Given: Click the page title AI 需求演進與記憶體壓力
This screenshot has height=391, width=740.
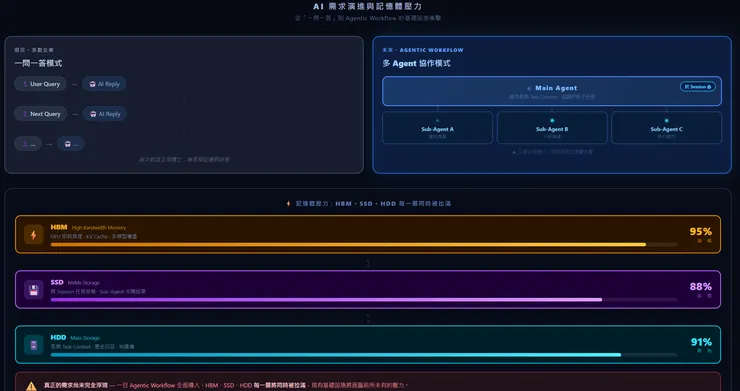Looking at the screenshot, I should pos(368,7).
